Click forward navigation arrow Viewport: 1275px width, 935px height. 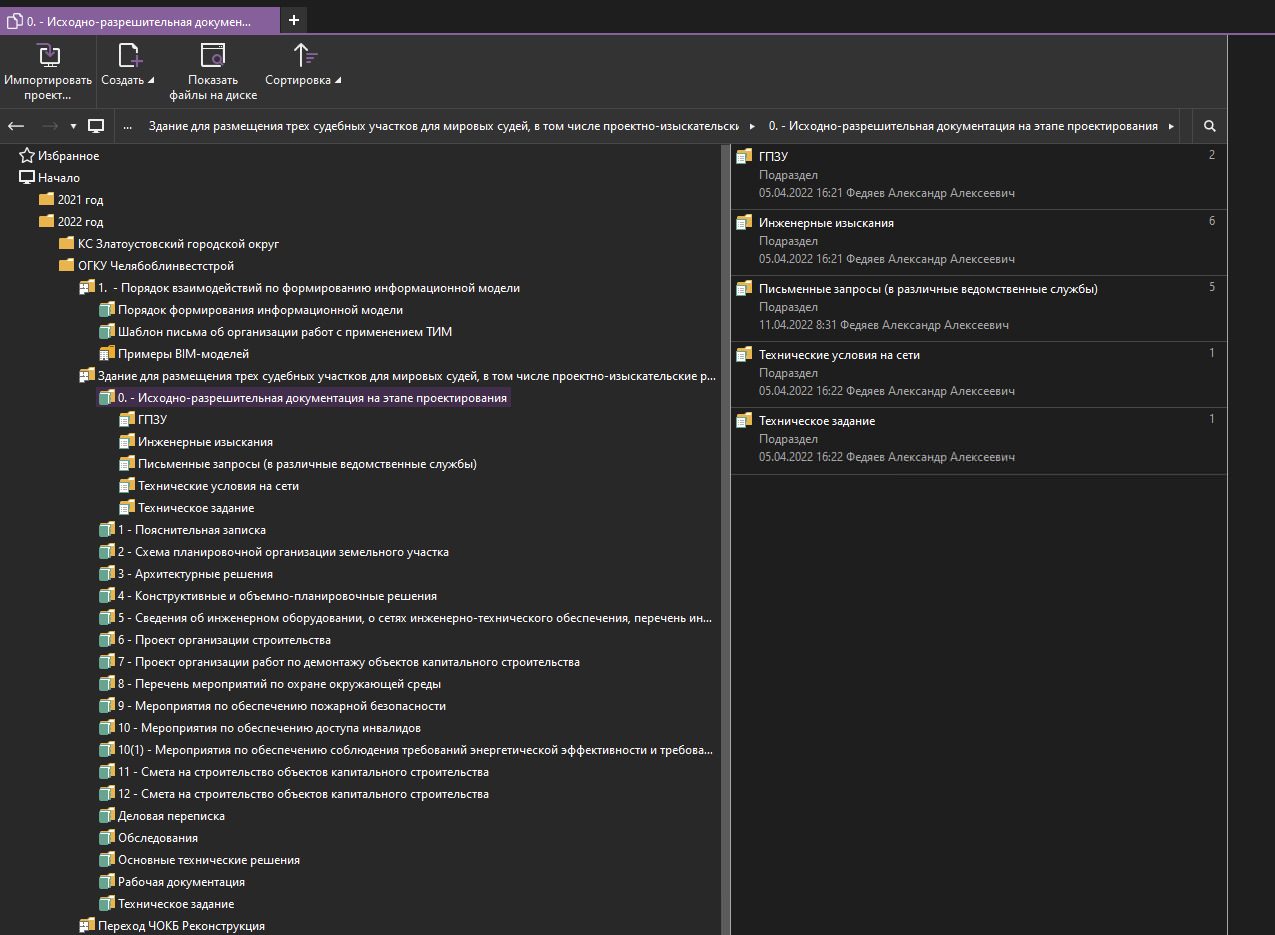coord(49,126)
